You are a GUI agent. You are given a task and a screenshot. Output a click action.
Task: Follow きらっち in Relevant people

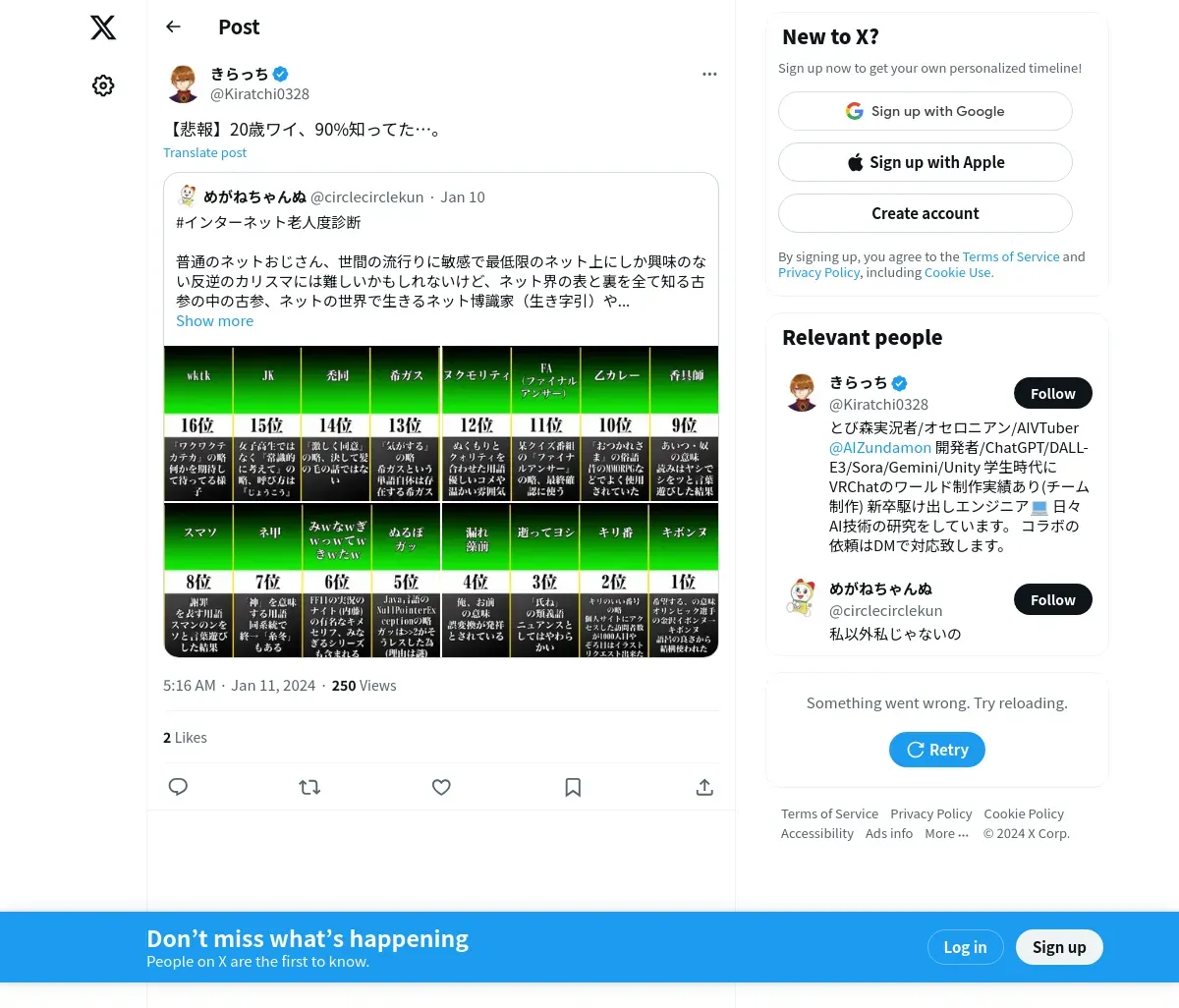point(1053,393)
